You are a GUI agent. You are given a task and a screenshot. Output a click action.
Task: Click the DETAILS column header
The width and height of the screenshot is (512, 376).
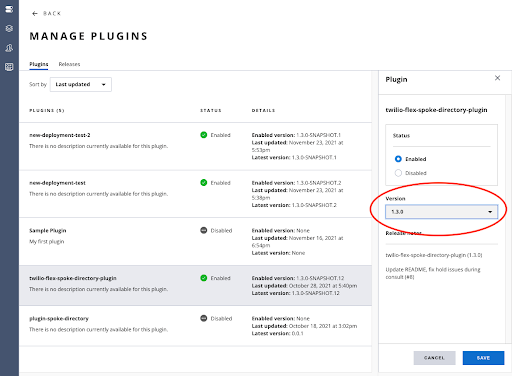click(263, 110)
